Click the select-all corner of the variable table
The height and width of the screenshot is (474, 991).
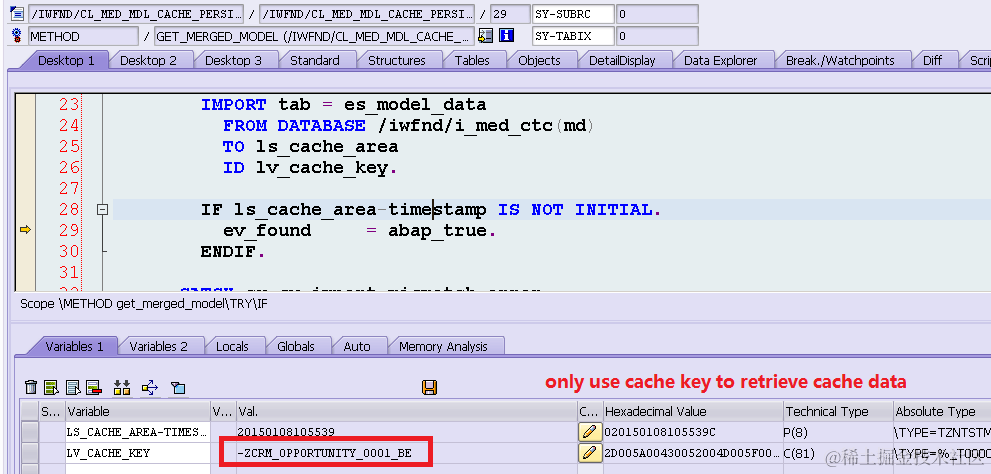point(30,411)
